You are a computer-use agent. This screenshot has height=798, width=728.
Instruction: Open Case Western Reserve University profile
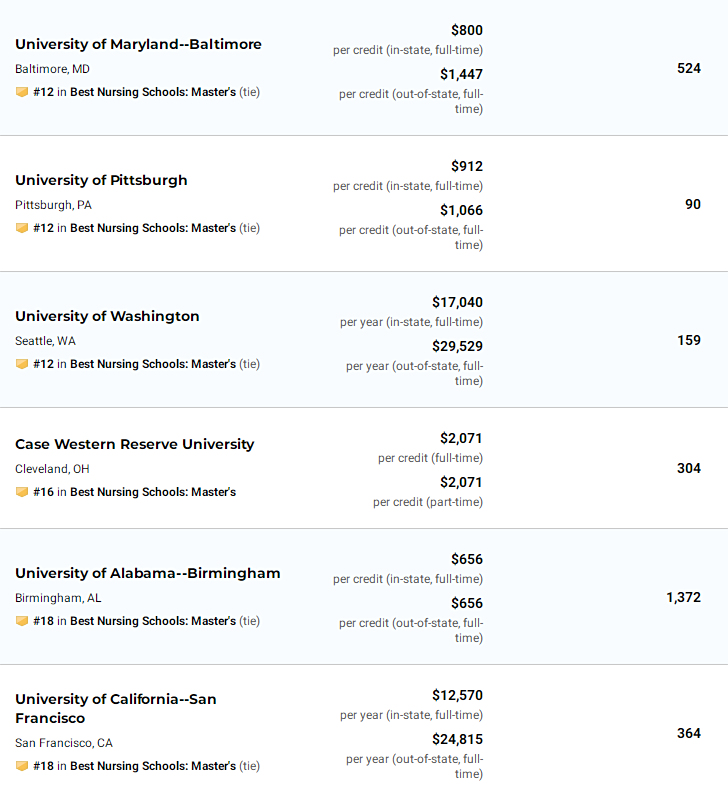point(134,444)
